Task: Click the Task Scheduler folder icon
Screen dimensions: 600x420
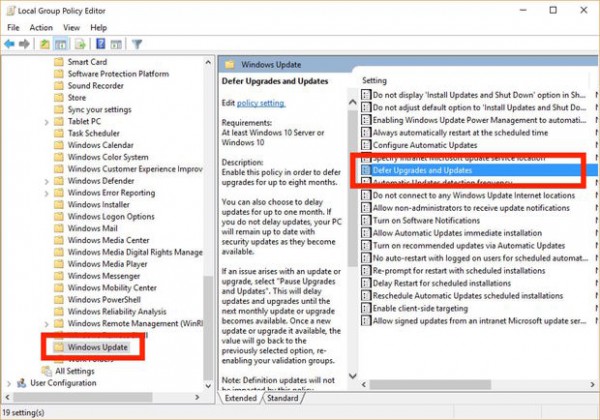Action: (x=59, y=133)
